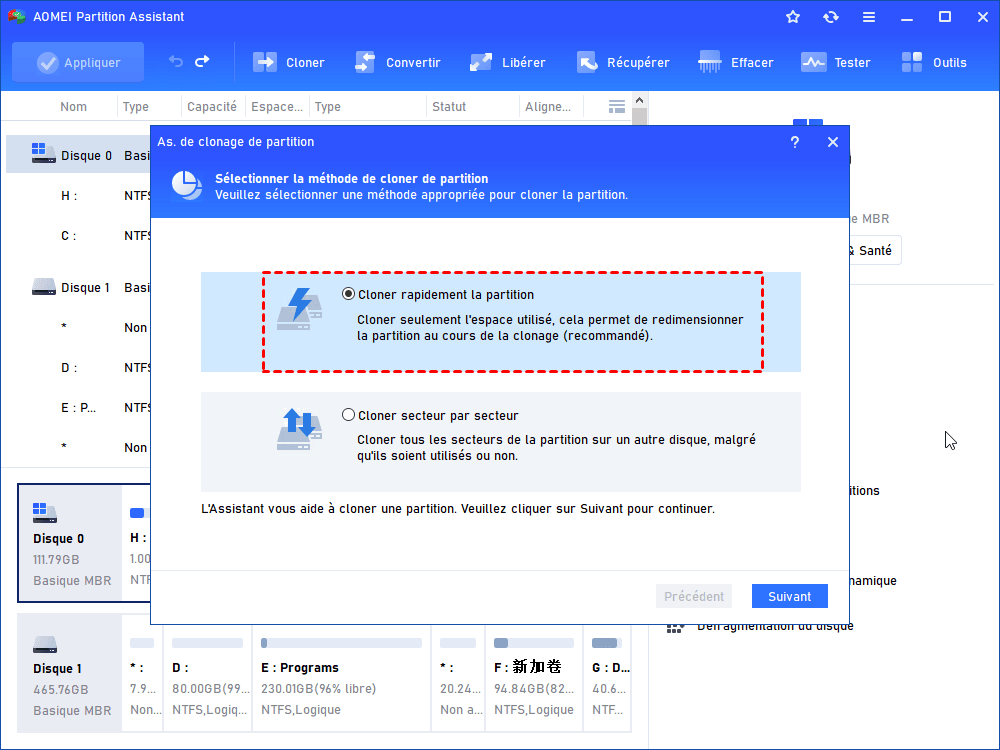
Task: Close the partition clone wizard dialog
Action: 833,142
